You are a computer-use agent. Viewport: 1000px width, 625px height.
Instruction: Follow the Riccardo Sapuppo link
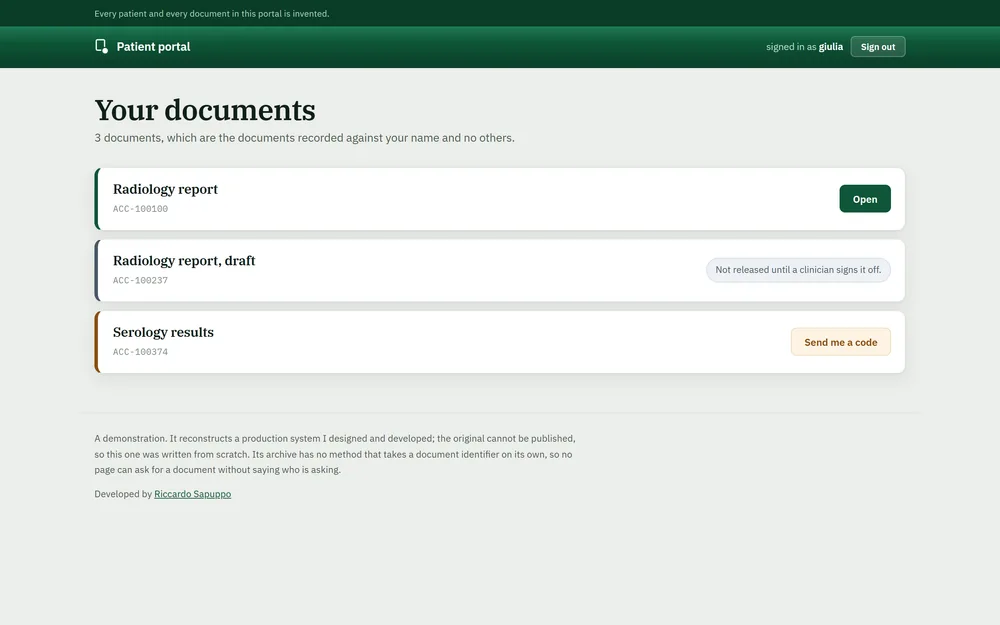pyautogui.click(x=193, y=494)
